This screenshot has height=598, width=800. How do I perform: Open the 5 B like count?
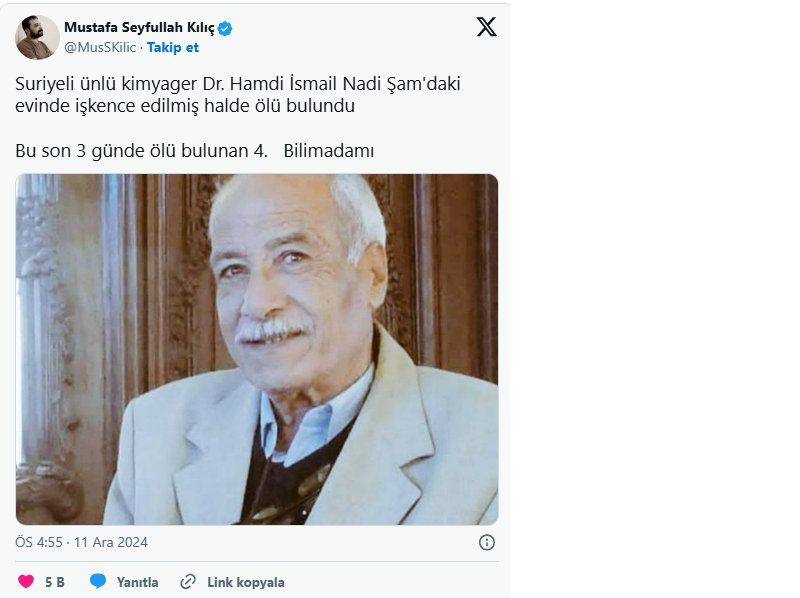click(55, 582)
